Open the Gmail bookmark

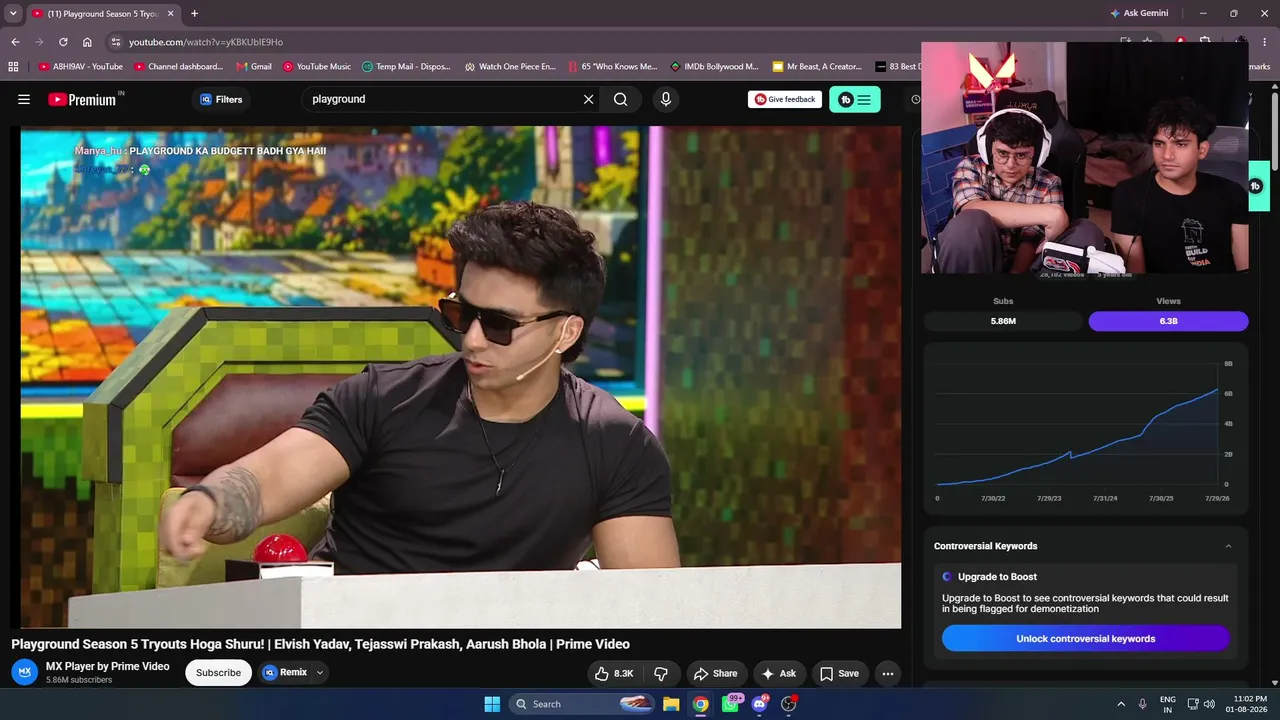254,67
